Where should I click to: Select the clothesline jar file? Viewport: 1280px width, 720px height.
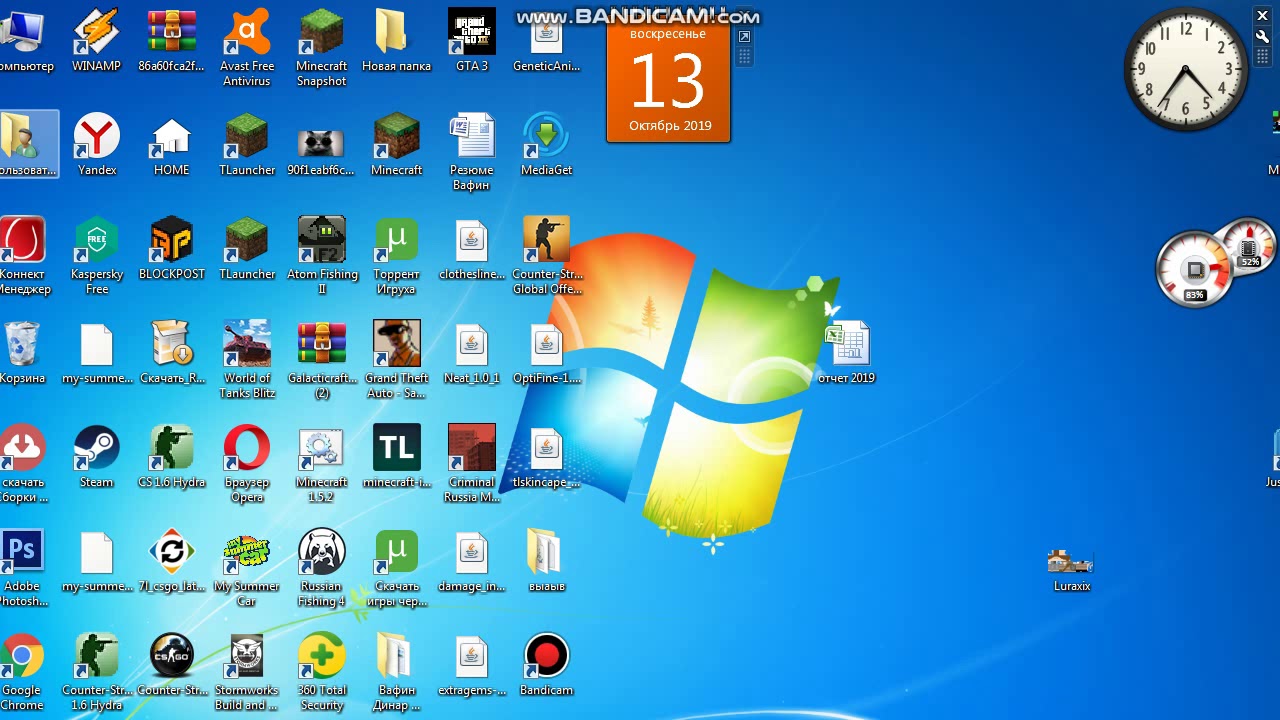pos(472,248)
